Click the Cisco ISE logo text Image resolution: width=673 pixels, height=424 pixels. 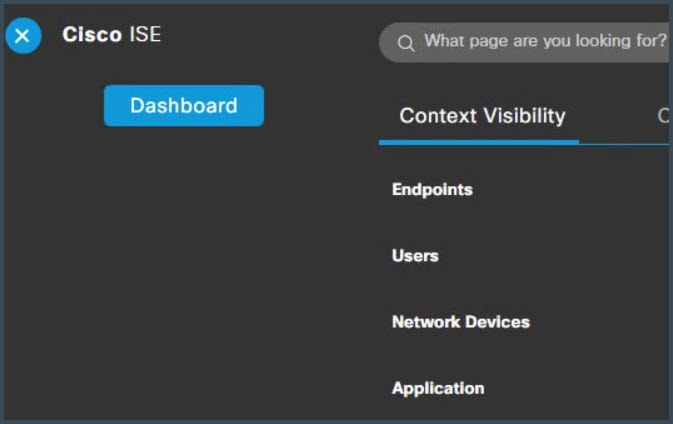112,34
